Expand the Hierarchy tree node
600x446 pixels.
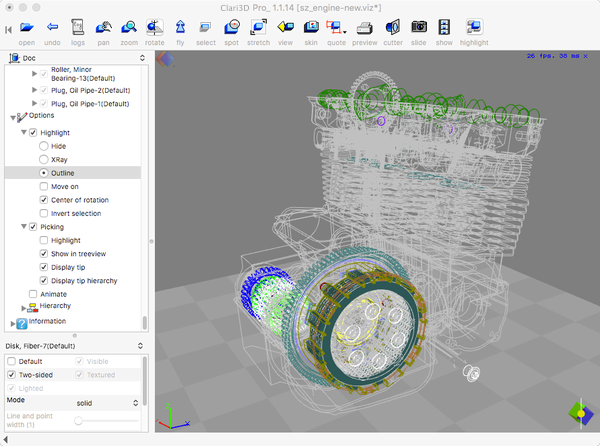click(24, 308)
